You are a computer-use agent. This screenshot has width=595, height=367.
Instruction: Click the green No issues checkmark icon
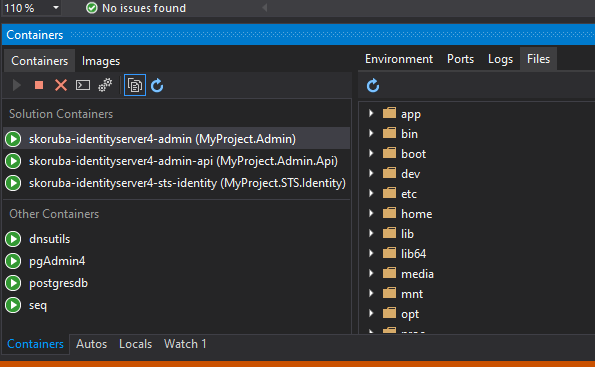pos(92,8)
